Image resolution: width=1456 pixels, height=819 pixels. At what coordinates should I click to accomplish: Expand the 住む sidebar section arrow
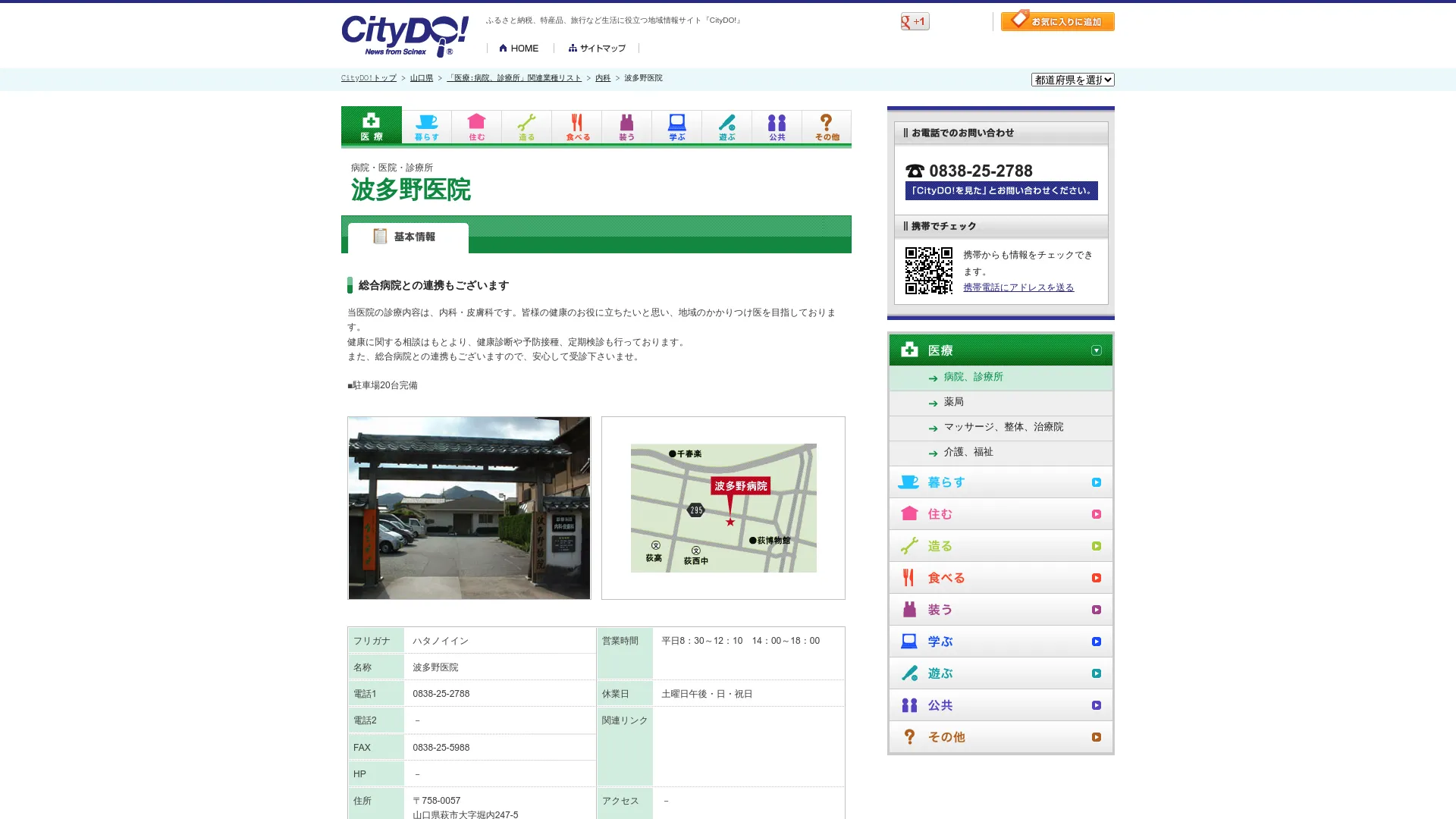point(1097,514)
